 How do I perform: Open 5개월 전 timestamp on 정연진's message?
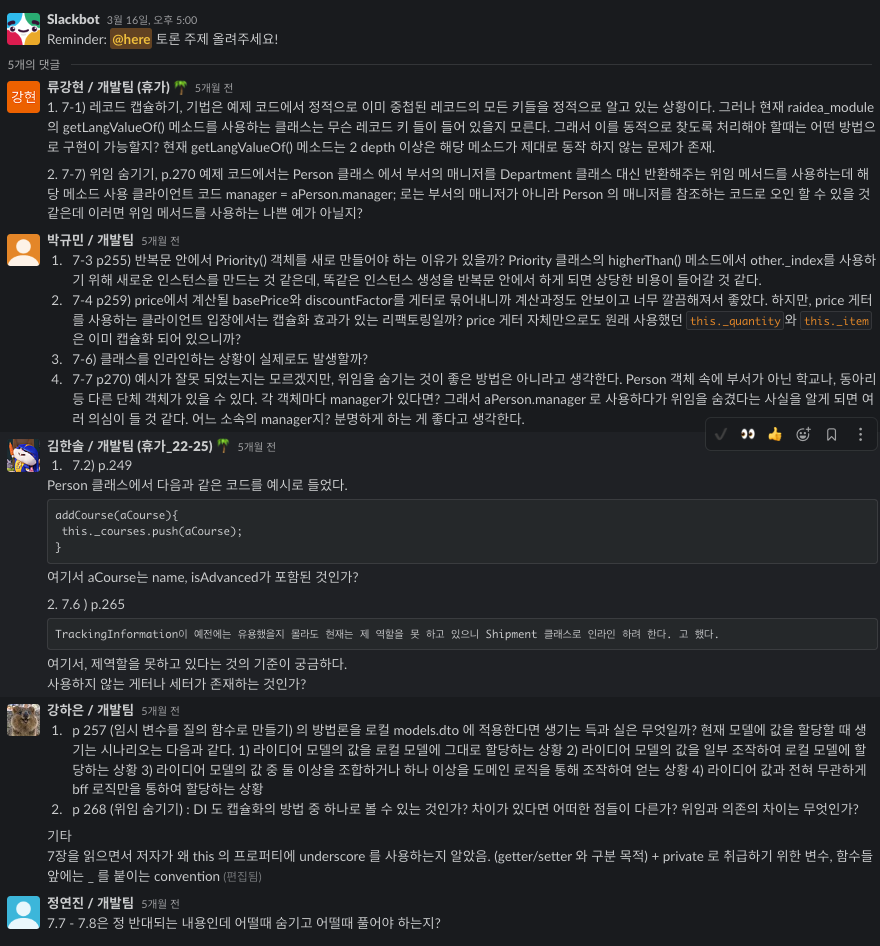click(160, 904)
